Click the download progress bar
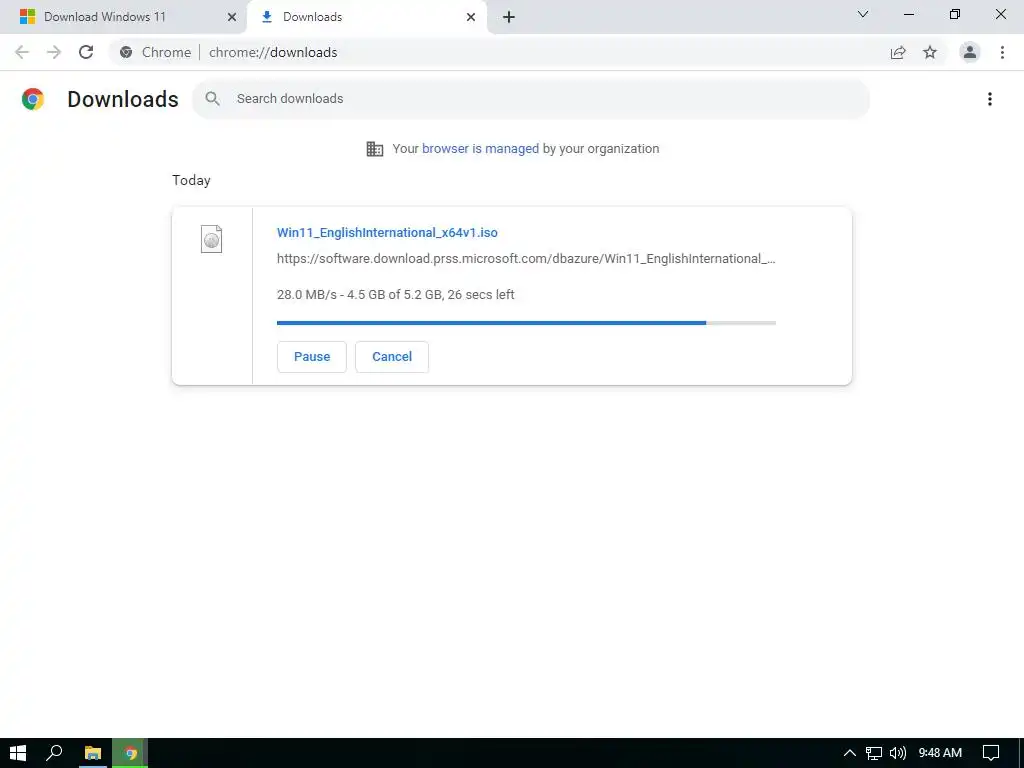The image size is (1024, 768). click(x=526, y=323)
